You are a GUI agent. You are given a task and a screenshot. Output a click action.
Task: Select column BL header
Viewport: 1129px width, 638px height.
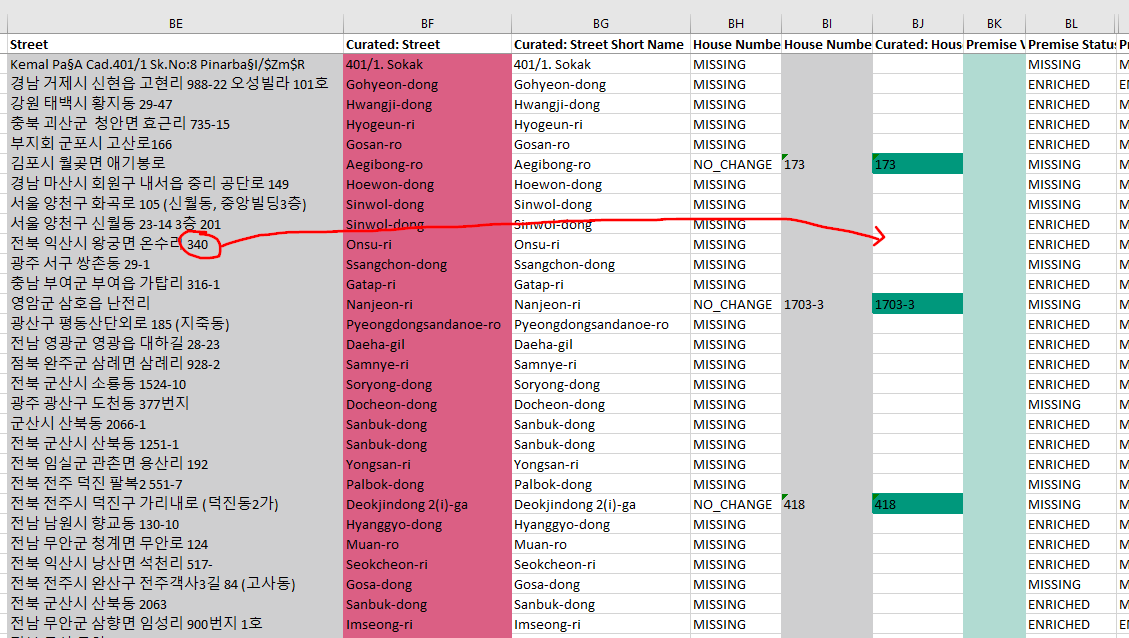[x=1070, y=23]
